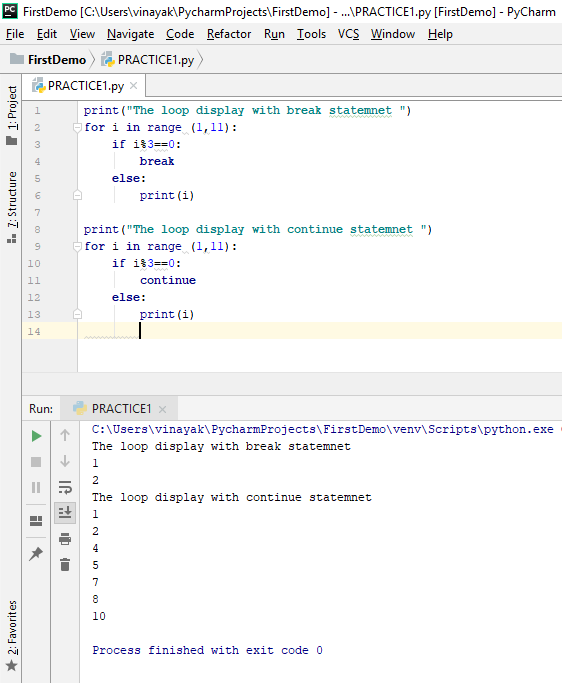Screen dimensions: 562x683
Task: Open the Refactor menu
Action: [x=229, y=34]
